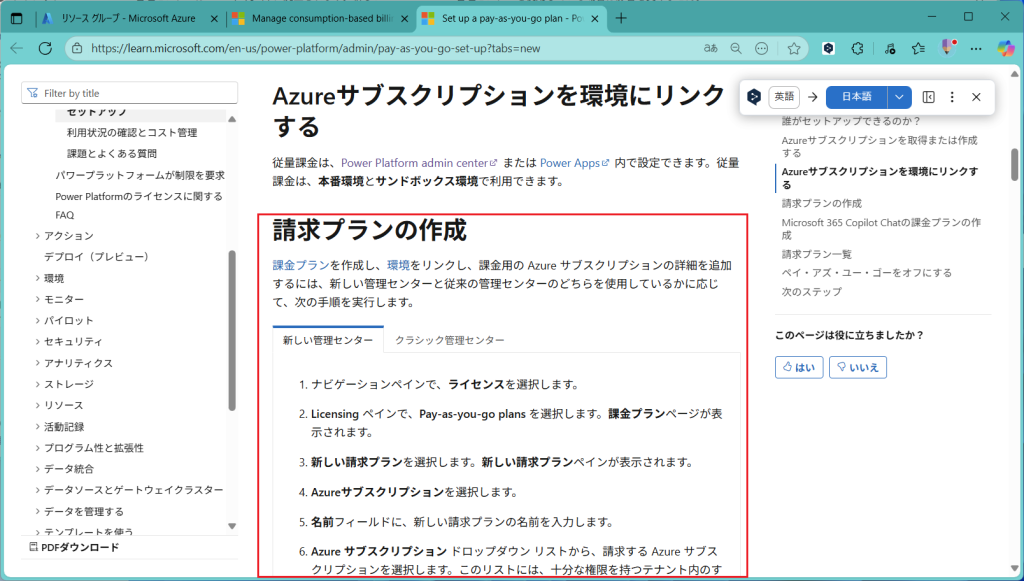Click the zoom magnifier icon in address bar
Screen dimensions: 1024x581
click(736, 48)
